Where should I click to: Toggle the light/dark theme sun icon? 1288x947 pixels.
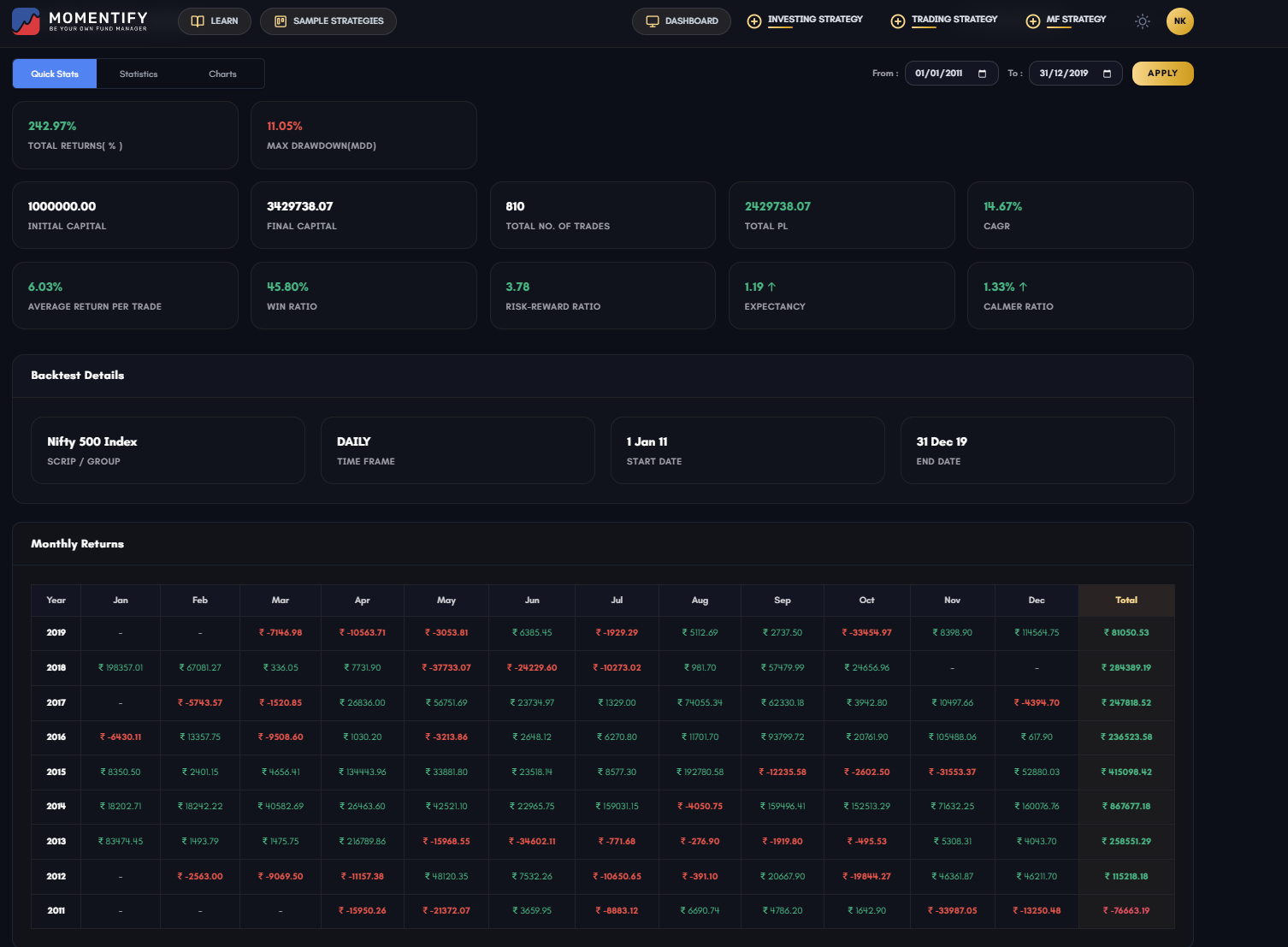click(1143, 21)
